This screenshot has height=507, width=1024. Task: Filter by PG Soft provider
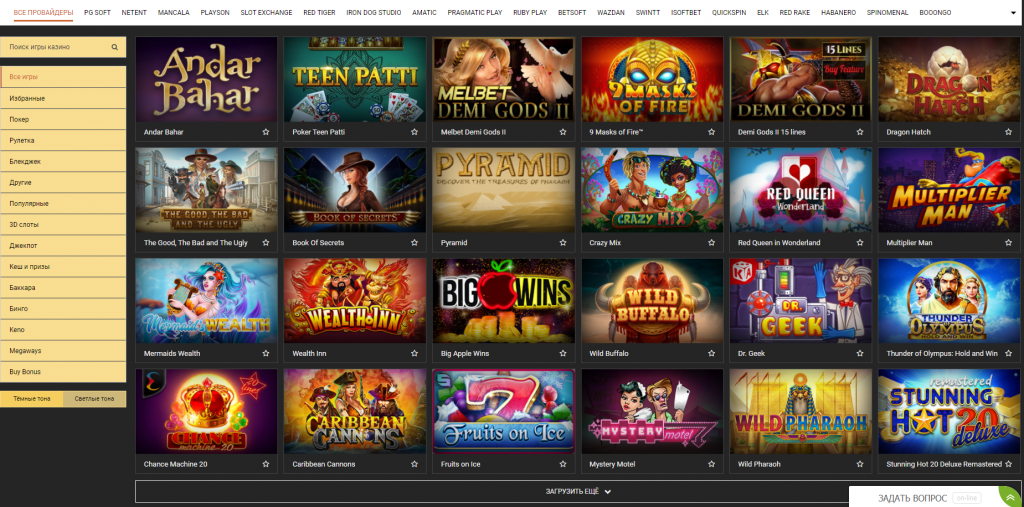coord(97,12)
